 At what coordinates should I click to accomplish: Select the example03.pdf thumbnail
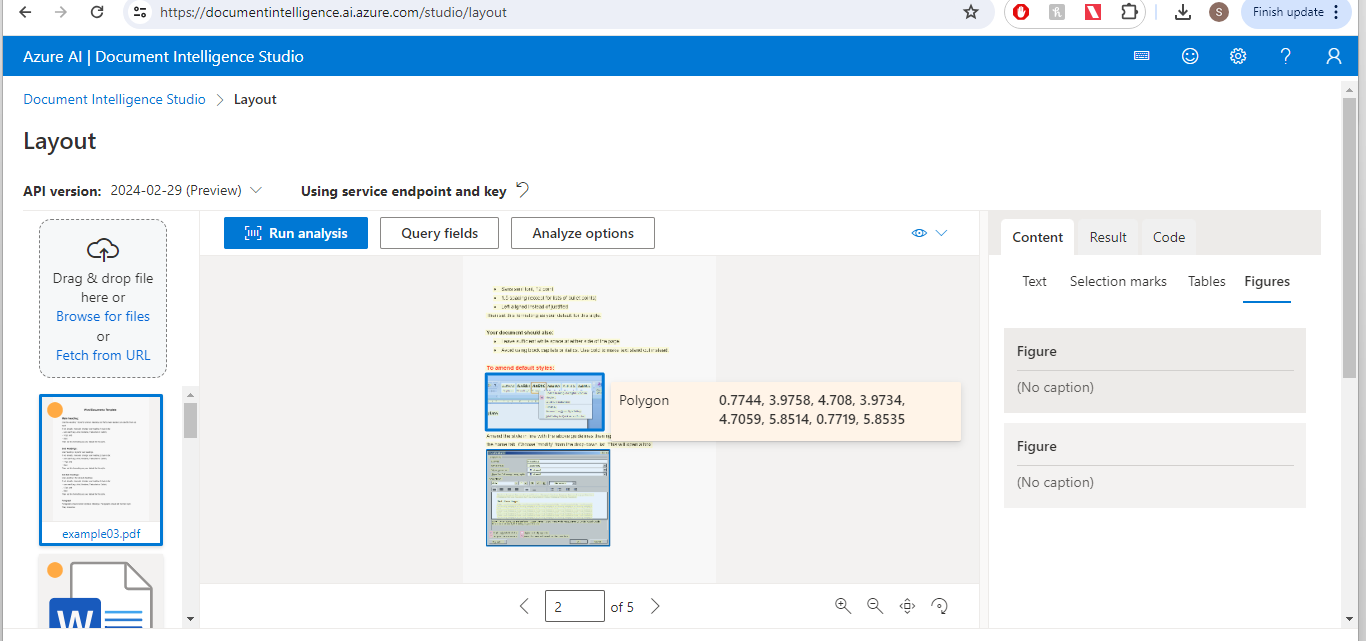(100, 468)
